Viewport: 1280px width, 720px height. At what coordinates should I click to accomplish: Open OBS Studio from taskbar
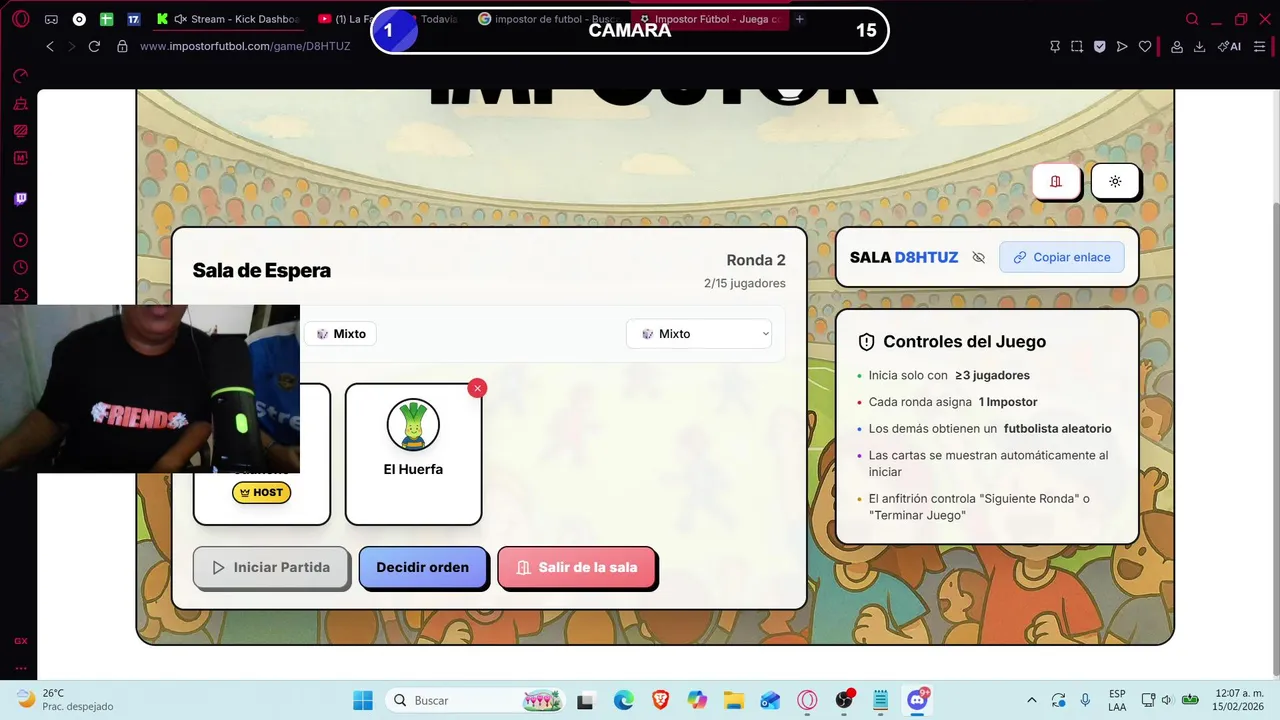844,700
